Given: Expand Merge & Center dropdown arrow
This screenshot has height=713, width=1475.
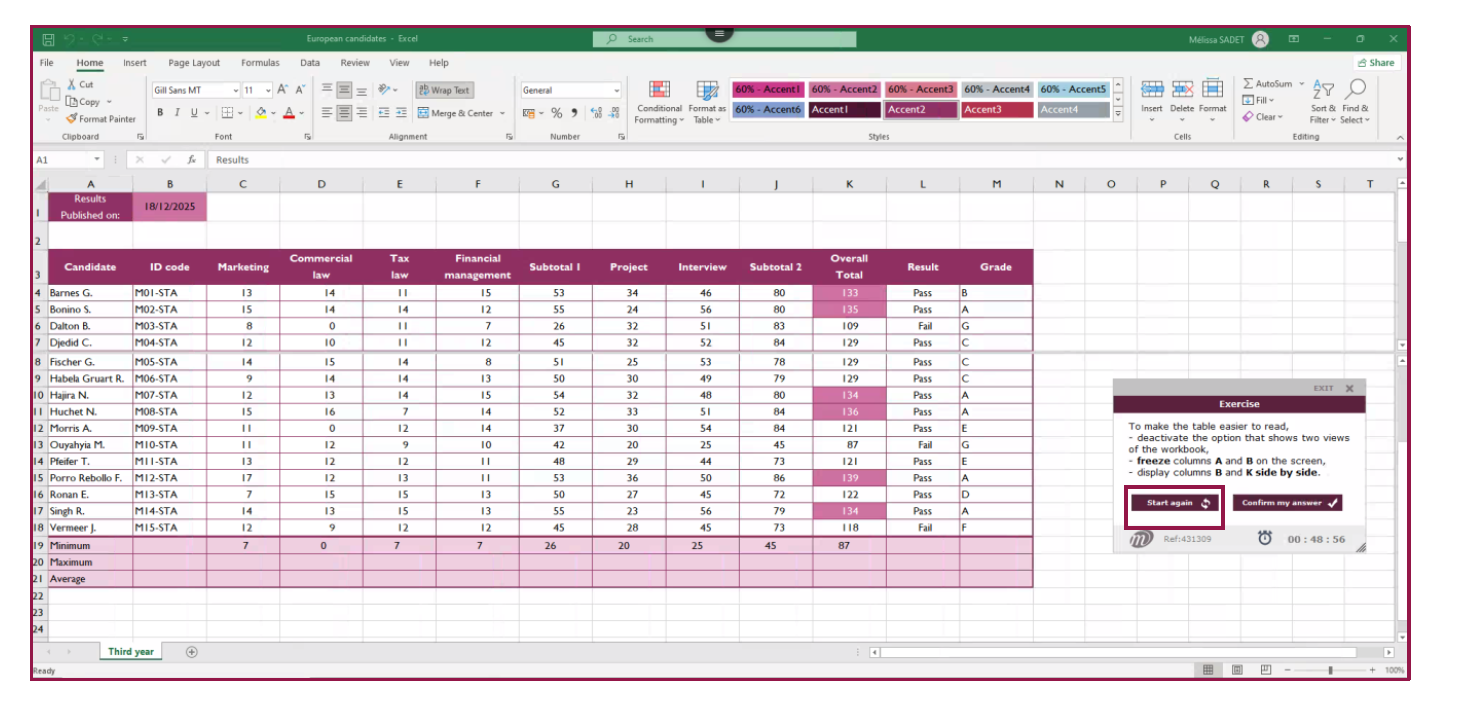Looking at the screenshot, I should [x=501, y=113].
